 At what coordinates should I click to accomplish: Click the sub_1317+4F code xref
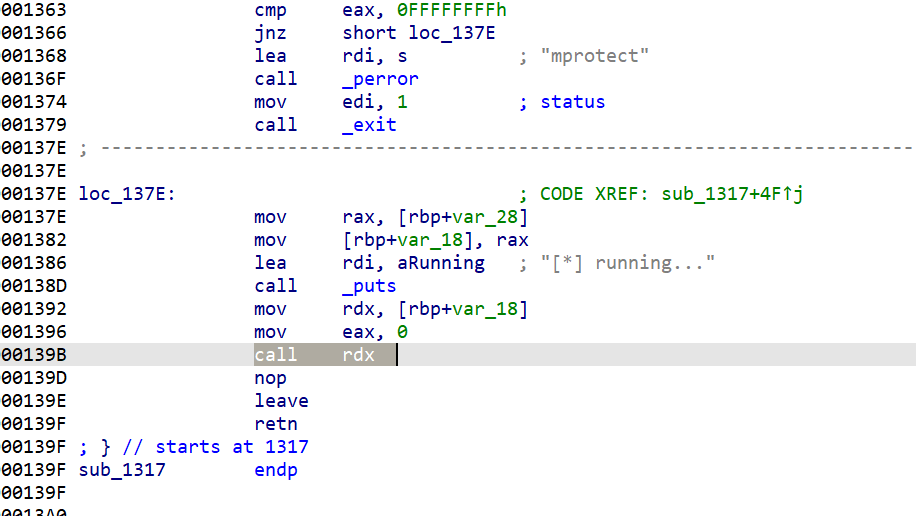point(732,194)
